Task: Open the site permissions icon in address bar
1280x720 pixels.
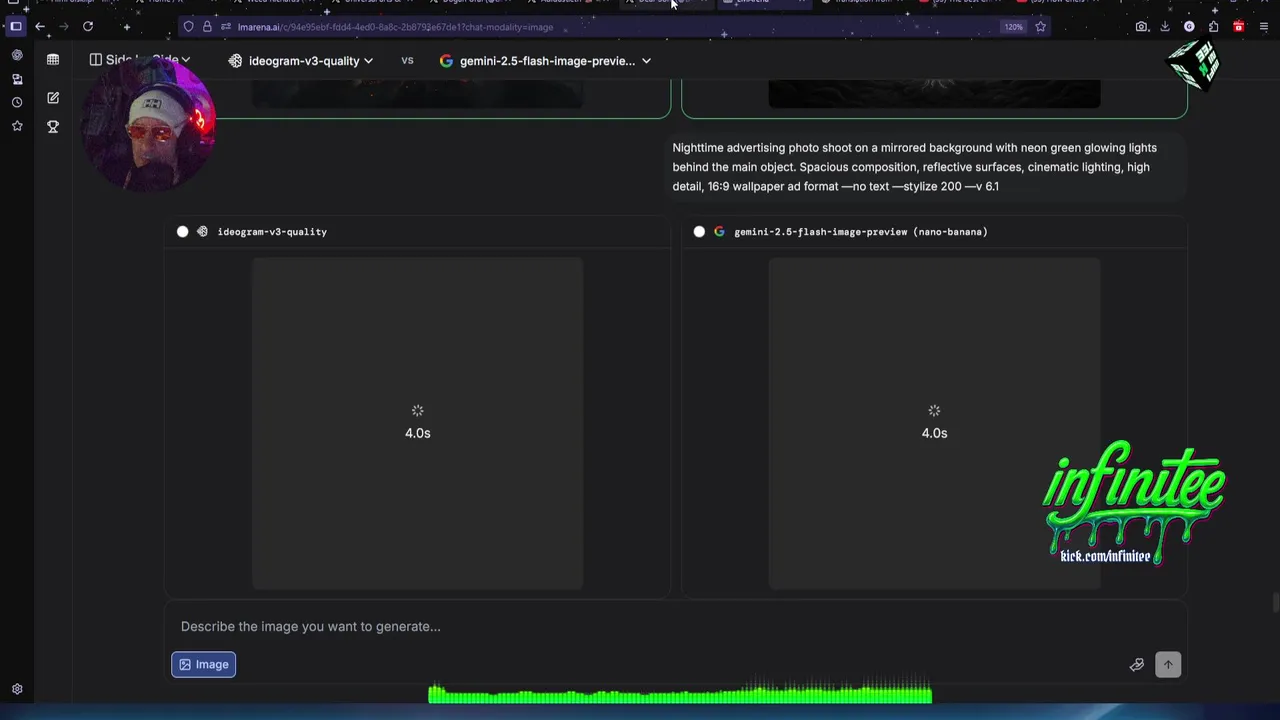Action: (x=226, y=27)
